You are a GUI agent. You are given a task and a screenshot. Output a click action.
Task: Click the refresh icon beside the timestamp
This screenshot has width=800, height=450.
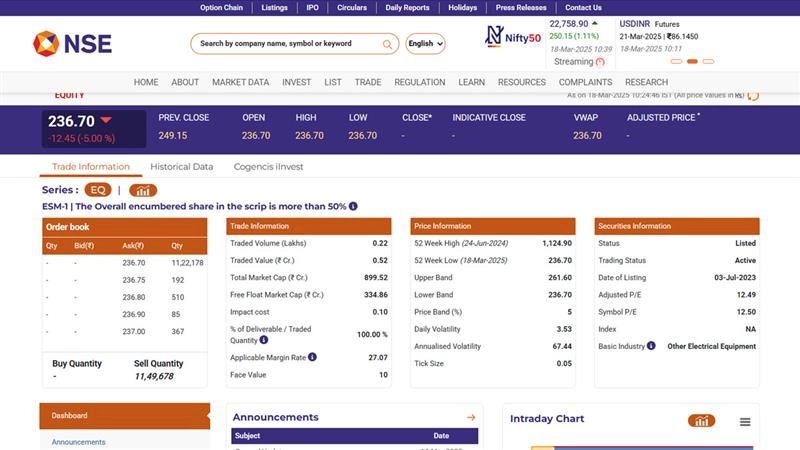753,96
